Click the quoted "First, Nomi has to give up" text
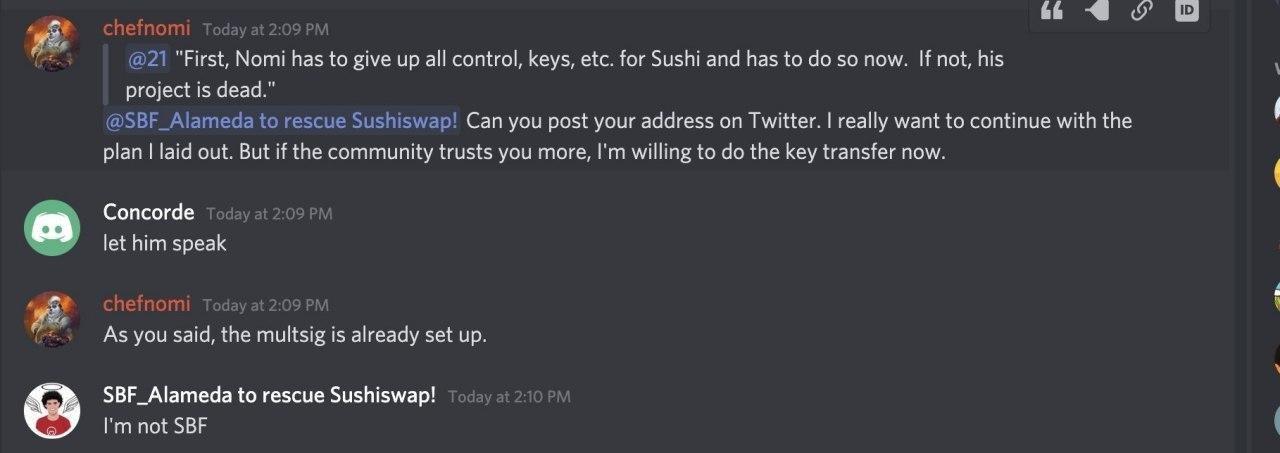The image size is (1280, 453). pyautogui.click(x=565, y=74)
